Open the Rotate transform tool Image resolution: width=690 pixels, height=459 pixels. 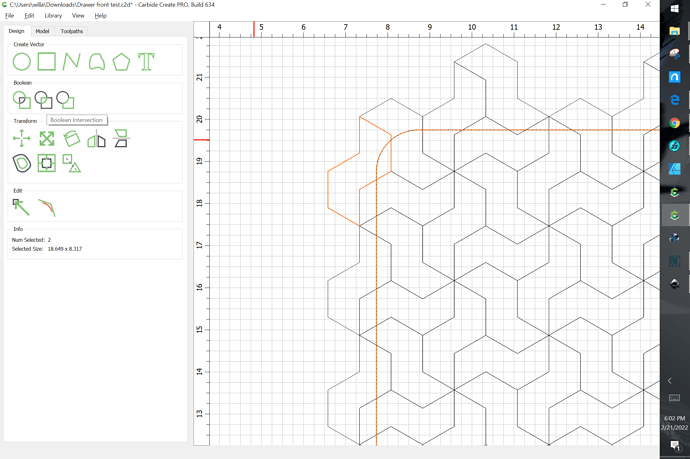pos(71,139)
